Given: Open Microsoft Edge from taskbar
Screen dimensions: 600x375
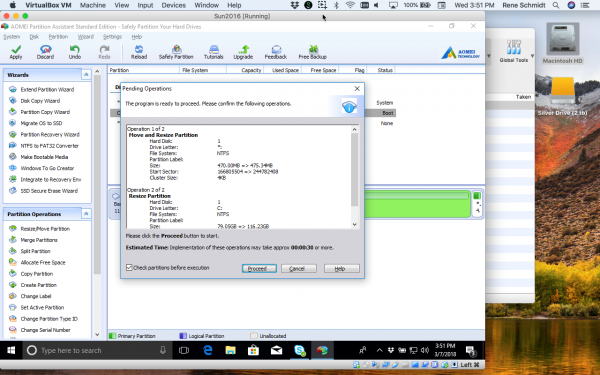Looking at the screenshot, I should click(x=208, y=350).
